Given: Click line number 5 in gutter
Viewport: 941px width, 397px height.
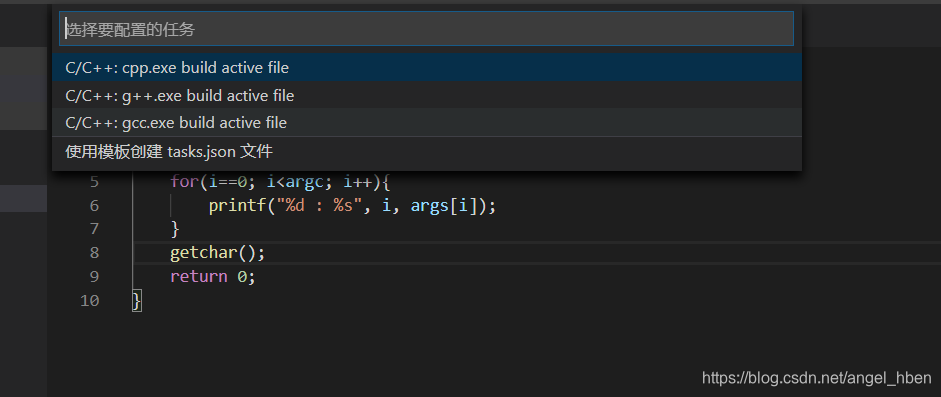Looking at the screenshot, I should (x=94, y=182).
